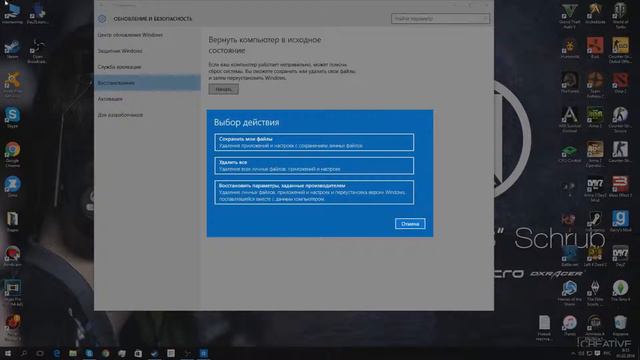Image resolution: width=640 pixels, height=360 pixels.
Task: Open the iTunes desktop shortcut
Action: [569, 325]
